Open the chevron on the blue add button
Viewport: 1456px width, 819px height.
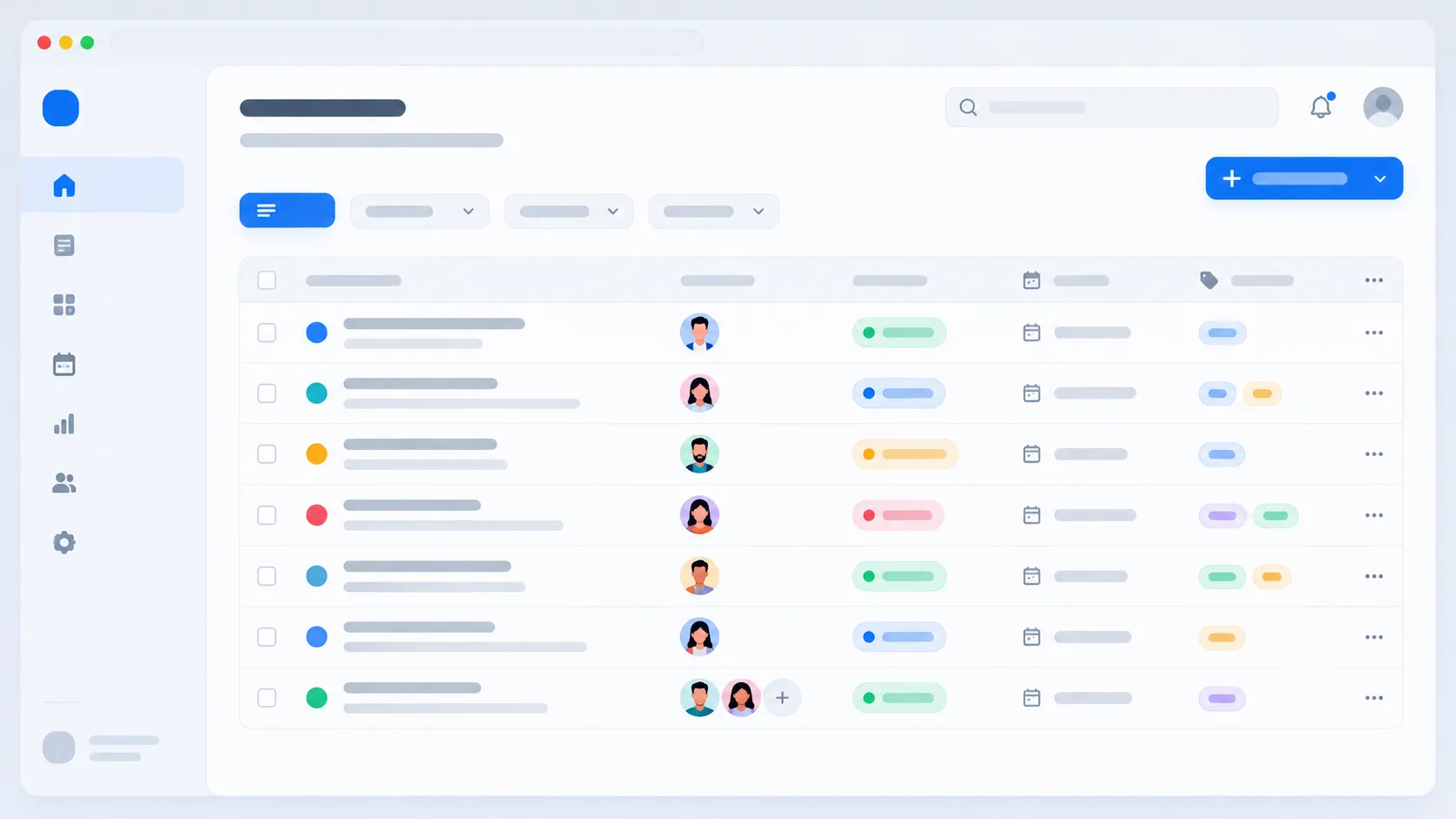(1379, 178)
